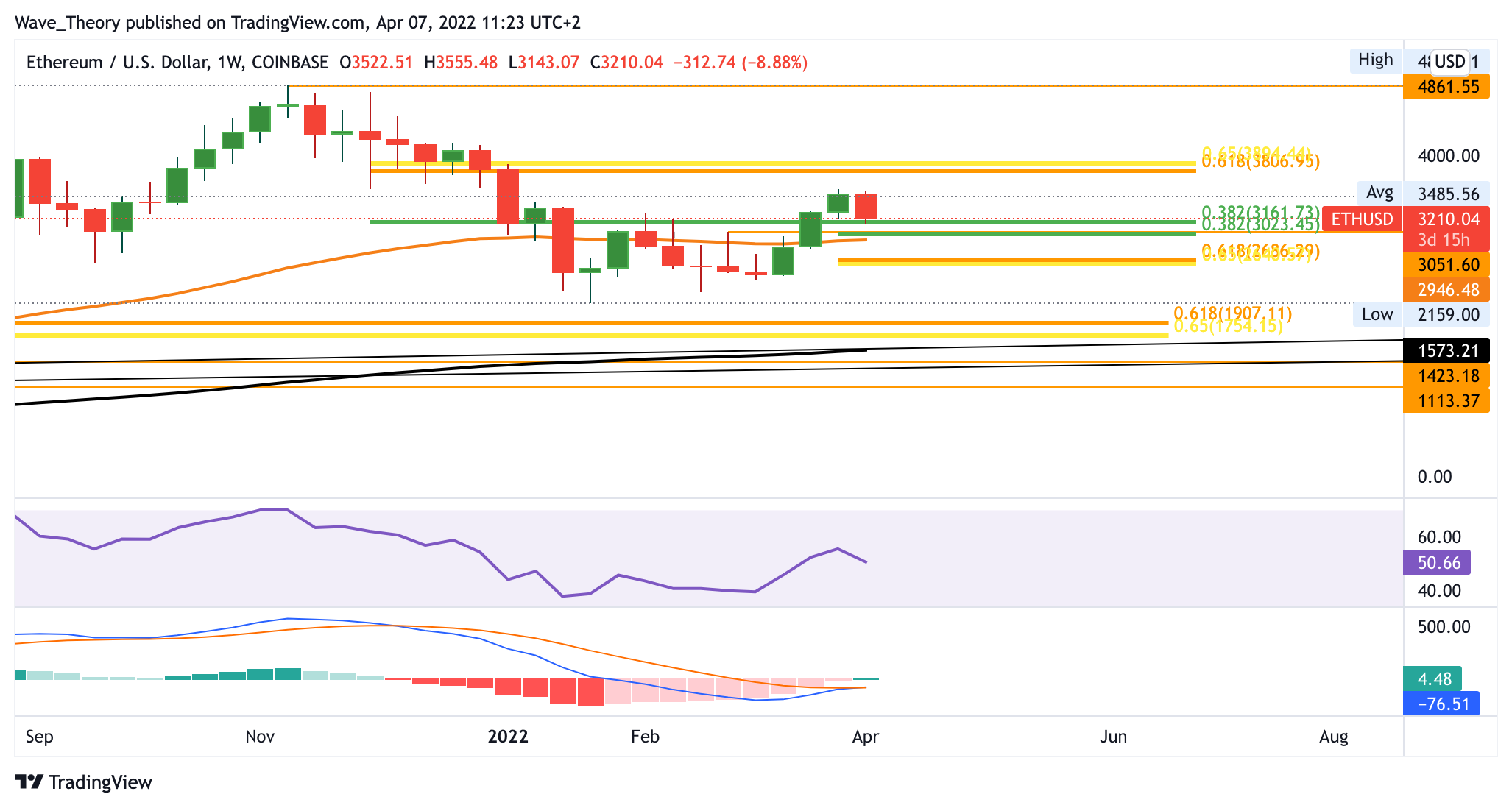1512x808 pixels.
Task: Click the 0.618(1907.11) Fibonacci level label
Action: (x=1232, y=313)
